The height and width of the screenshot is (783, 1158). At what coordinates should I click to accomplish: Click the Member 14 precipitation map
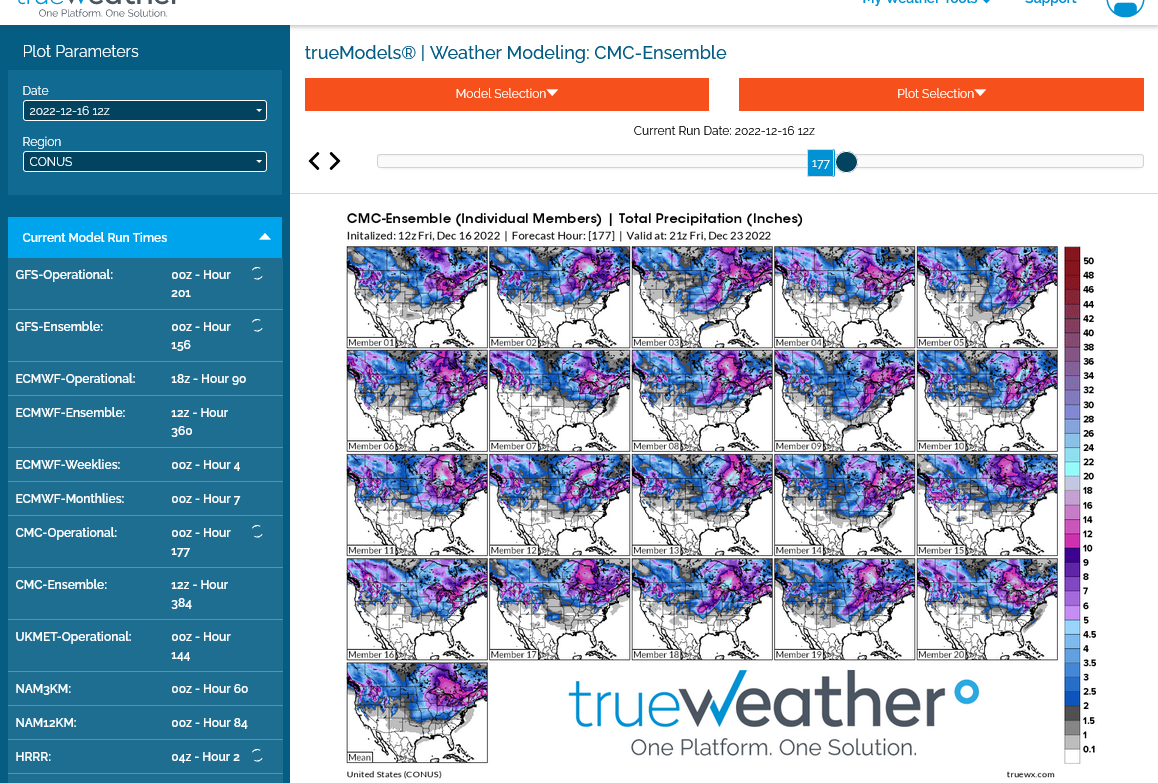845,505
